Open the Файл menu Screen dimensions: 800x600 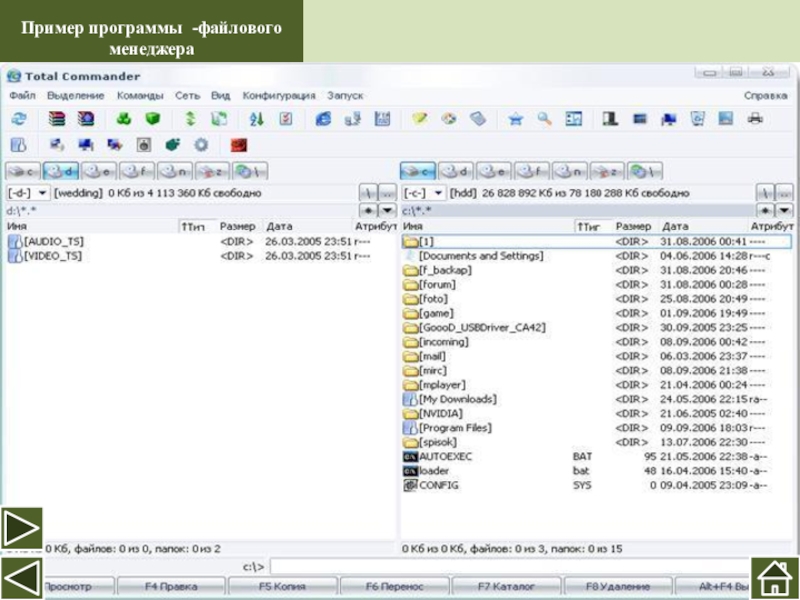[22, 95]
